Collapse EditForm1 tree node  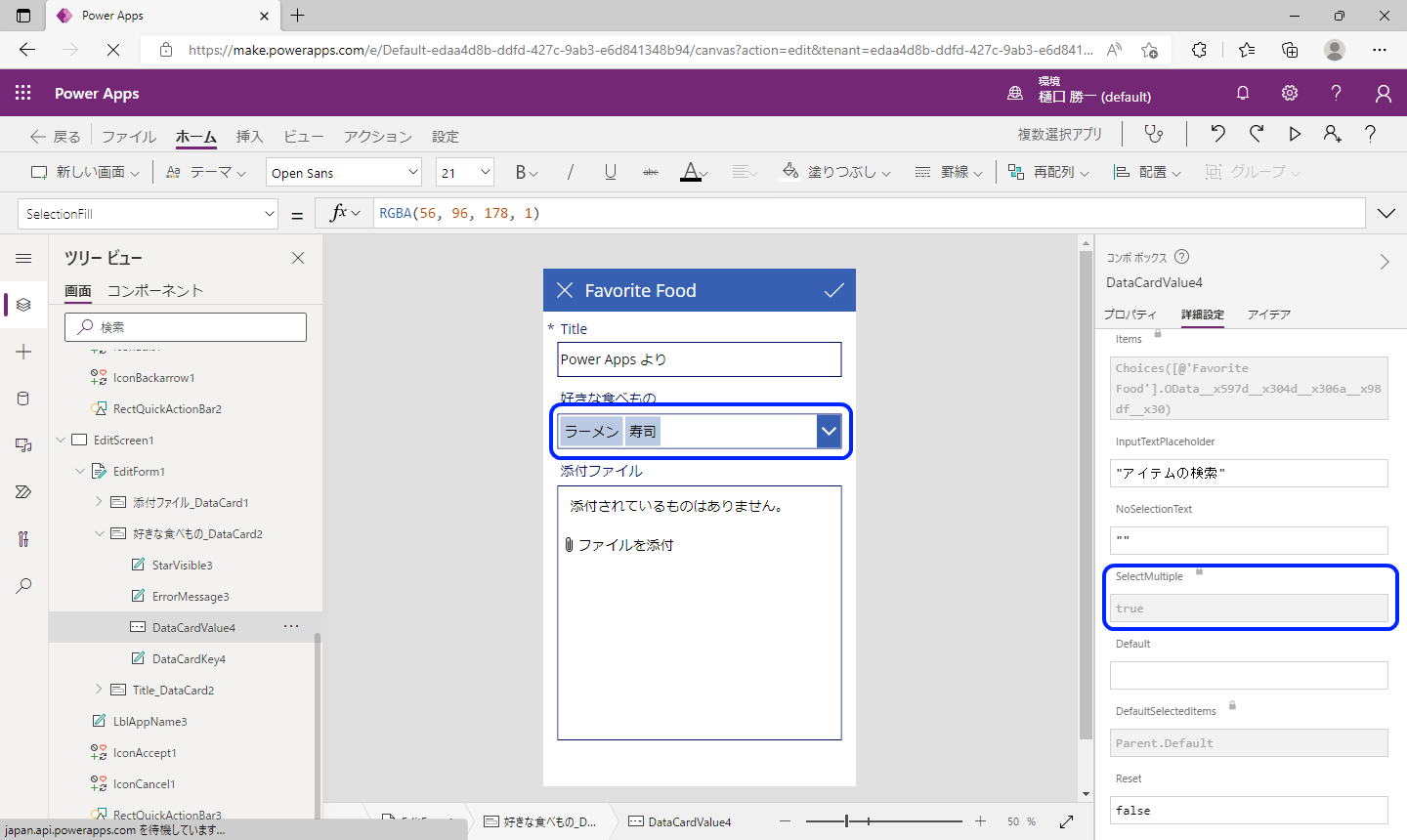80,472
